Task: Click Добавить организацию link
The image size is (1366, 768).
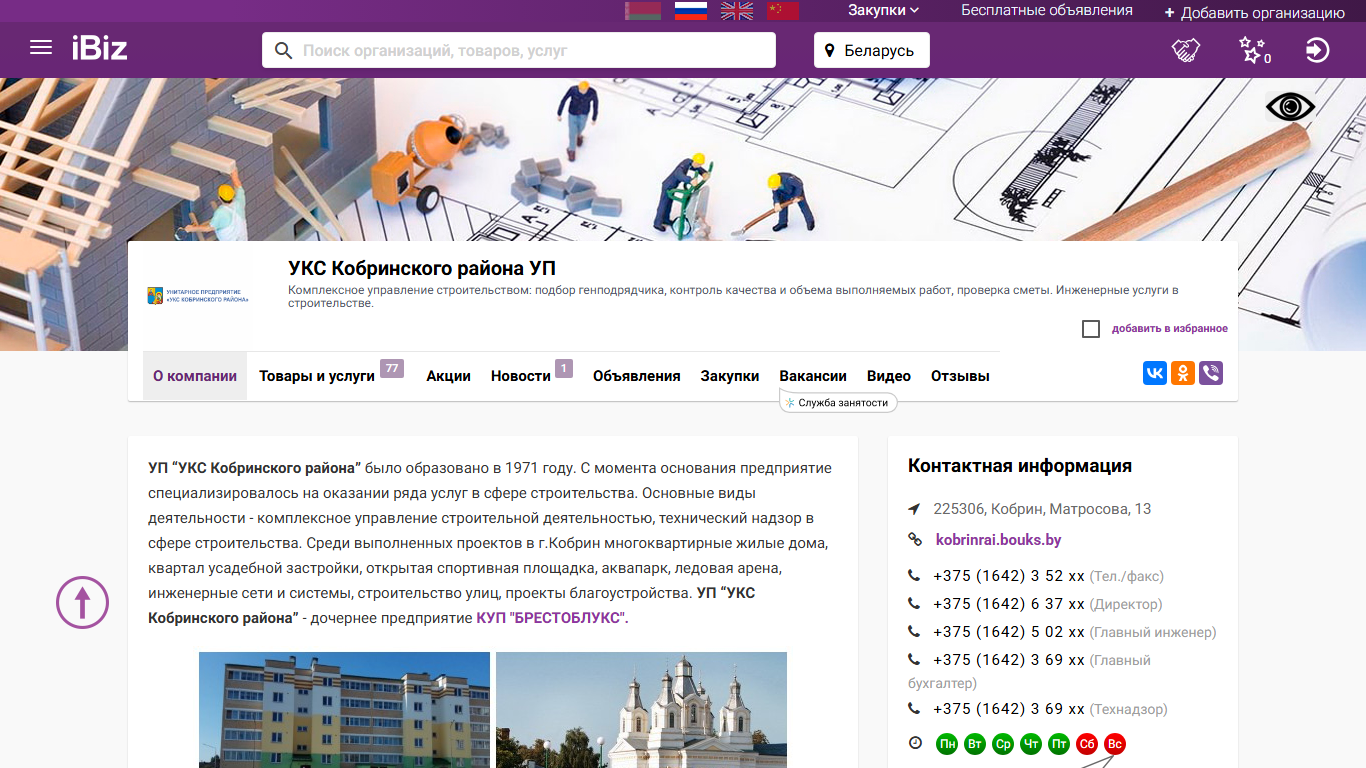Action: pyautogui.click(x=1254, y=13)
